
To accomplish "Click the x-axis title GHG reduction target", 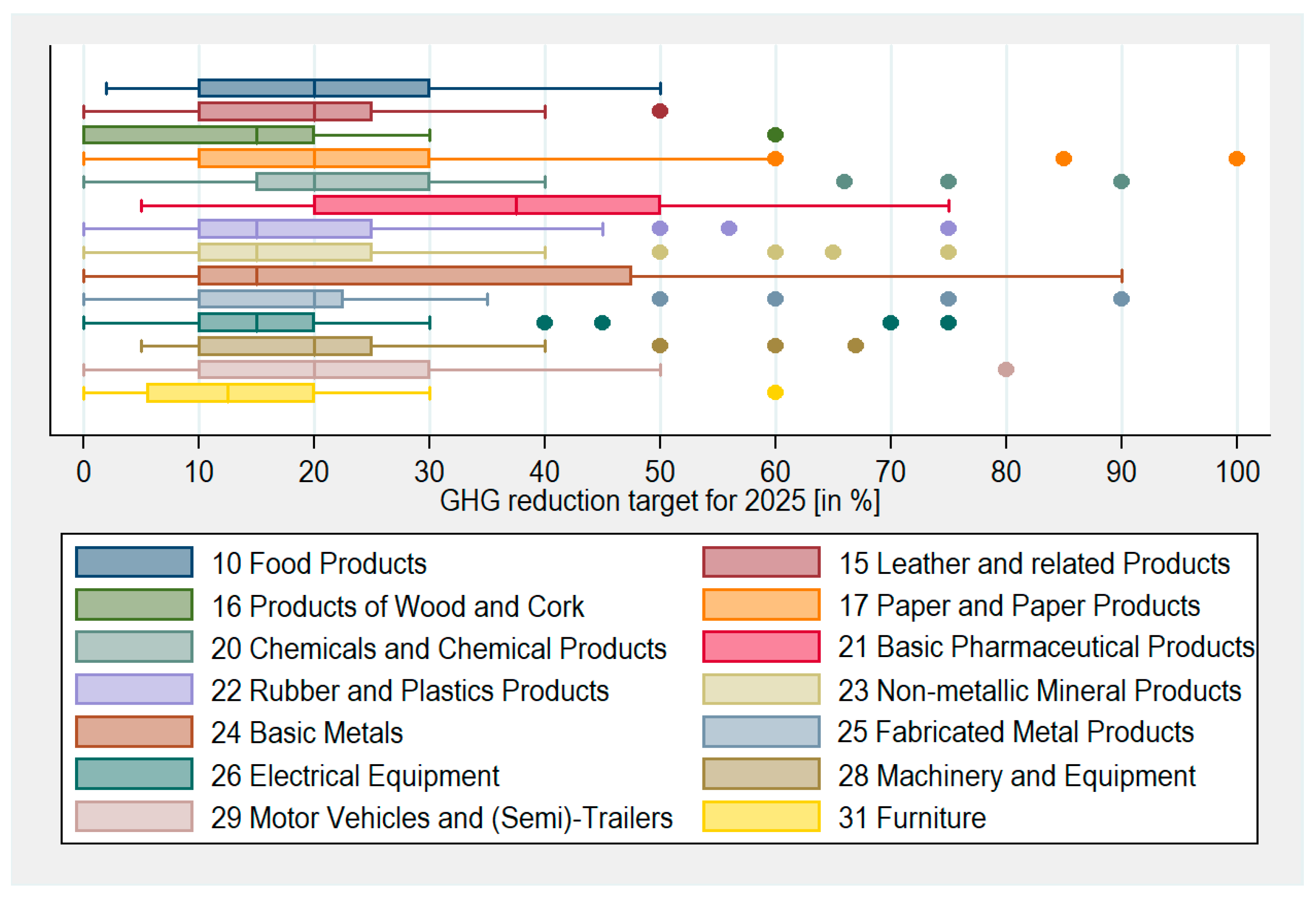I will pos(660,501).
